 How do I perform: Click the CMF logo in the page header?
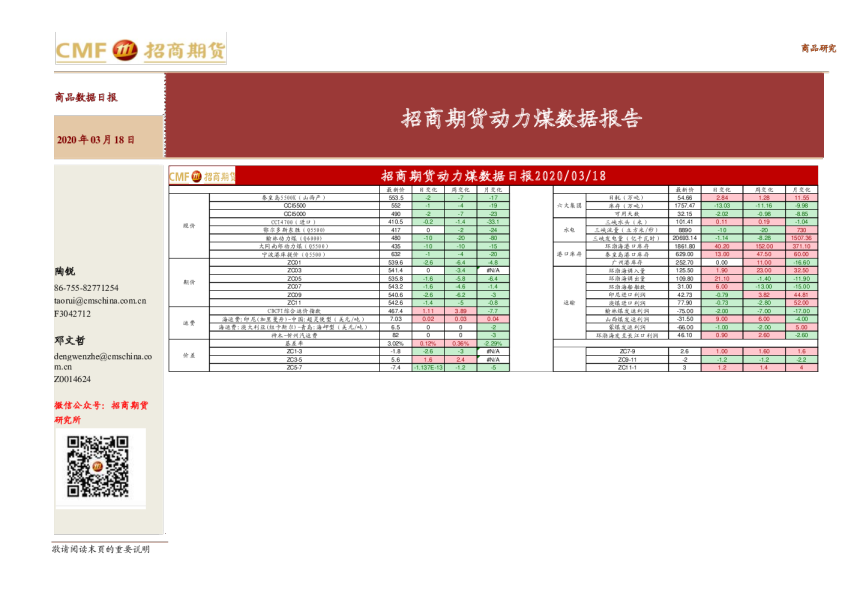tap(140, 49)
